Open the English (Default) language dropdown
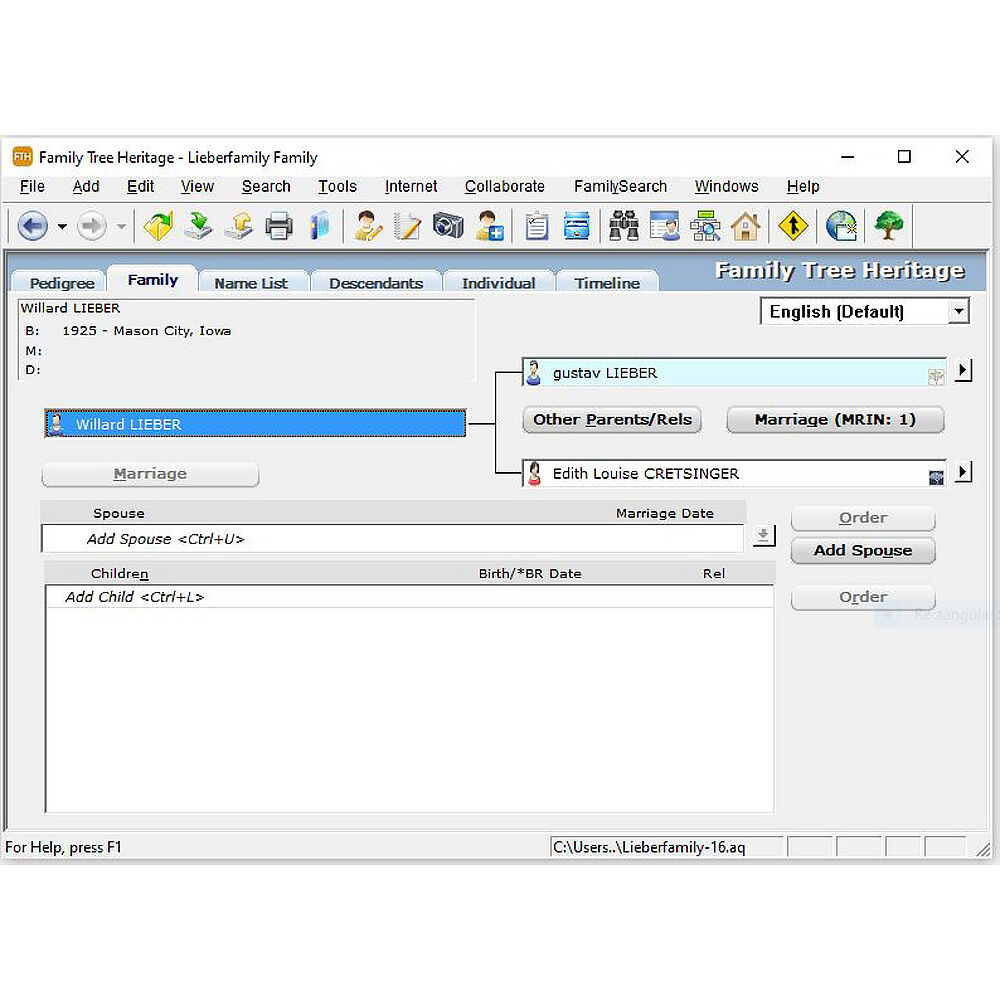Screen dimensions: 1000x1000 pyautogui.click(x=959, y=312)
